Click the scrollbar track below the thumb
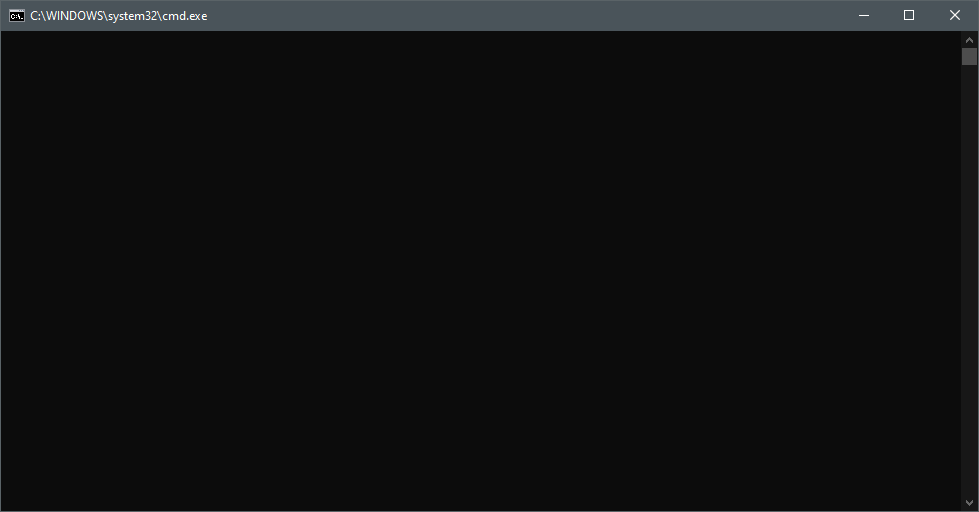This screenshot has width=979, height=512. [969, 280]
